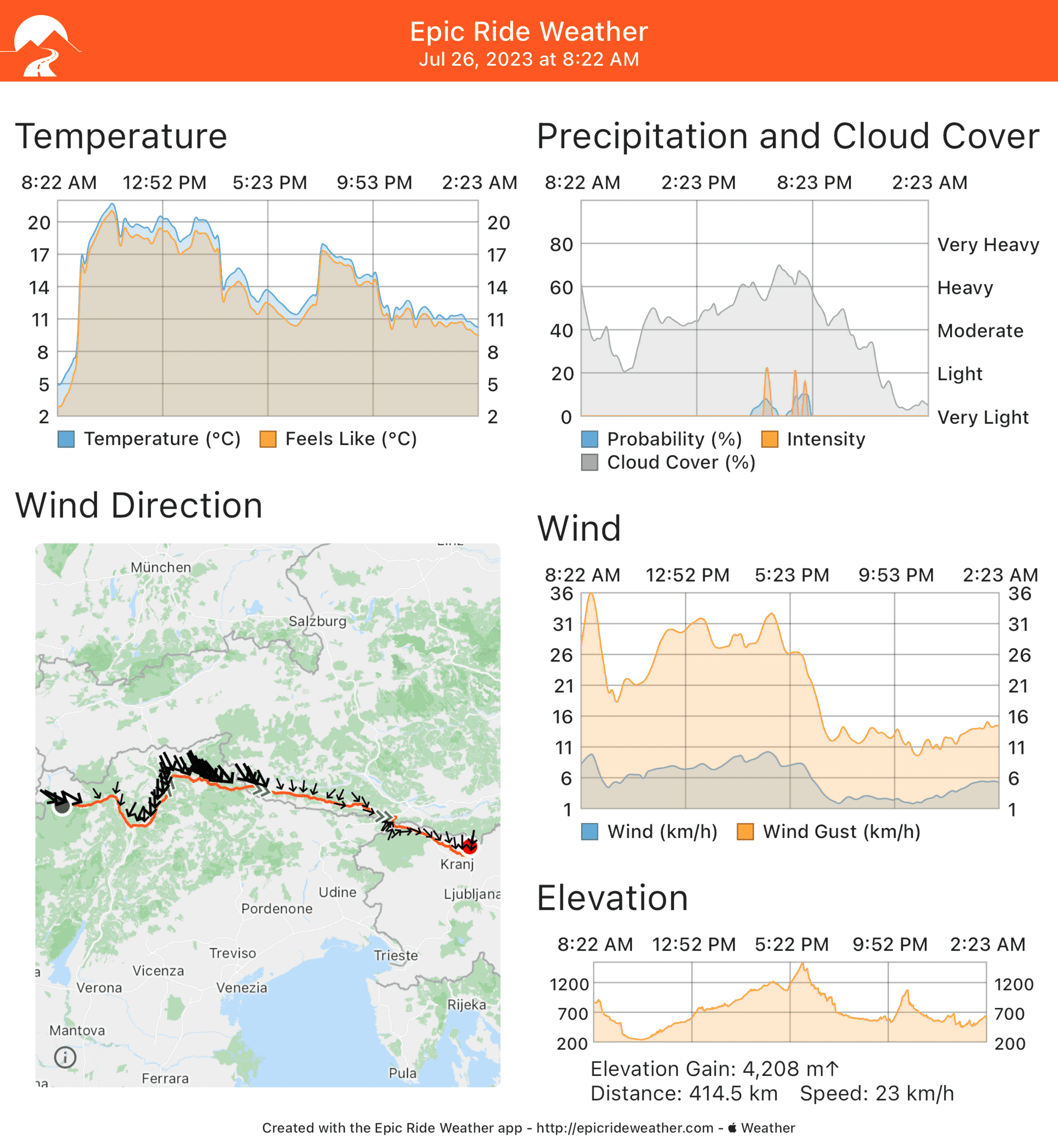Image resolution: width=1058 pixels, height=1148 pixels.
Task: Click the Rijeka label on the map
Action: [x=467, y=1005]
